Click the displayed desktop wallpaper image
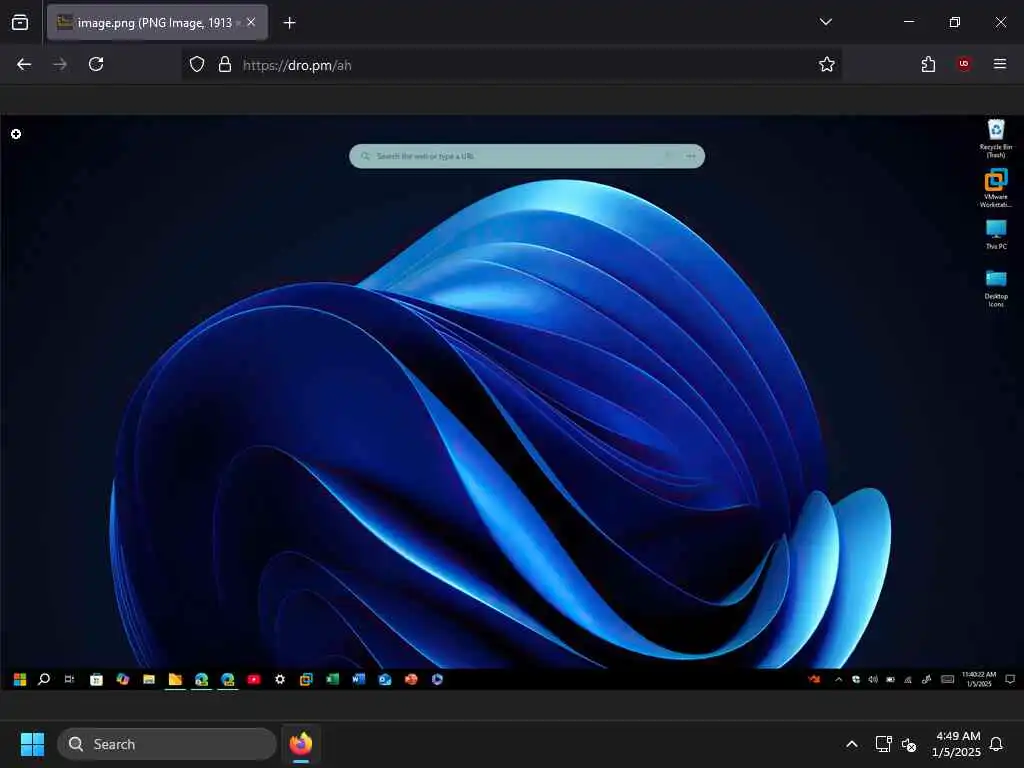This screenshot has width=1024, height=768. pyautogui.click(x=512, y=402)
